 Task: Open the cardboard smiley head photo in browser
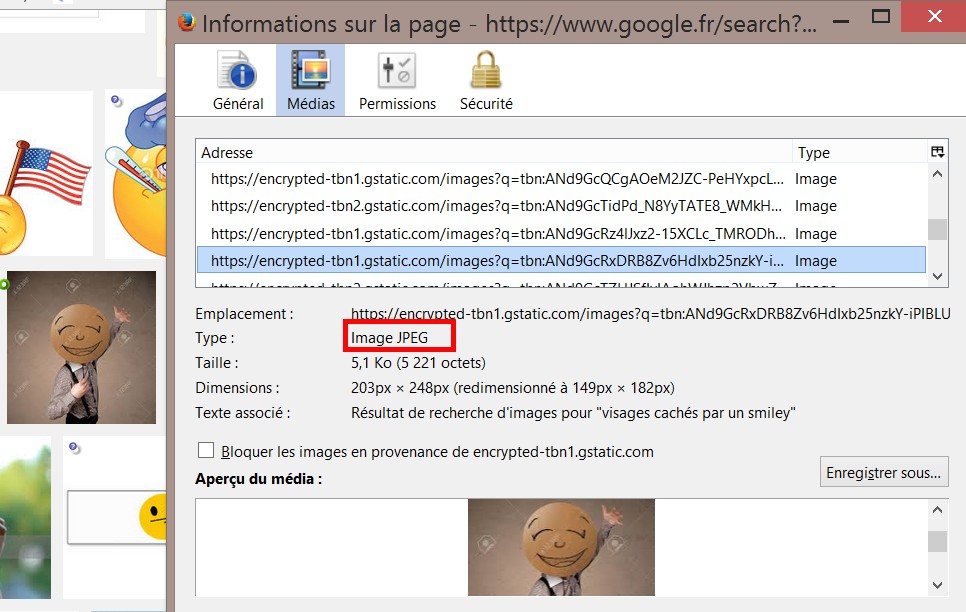coord(81,347)
